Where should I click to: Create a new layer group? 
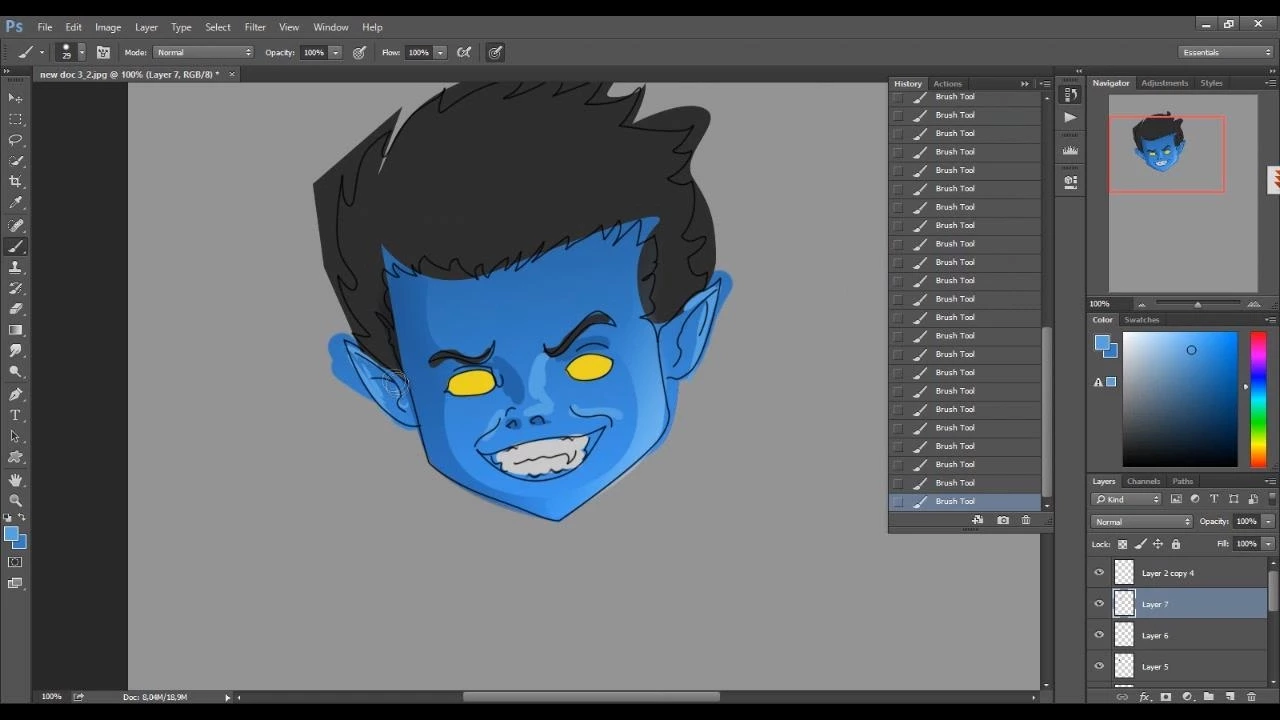point(1209,697)
